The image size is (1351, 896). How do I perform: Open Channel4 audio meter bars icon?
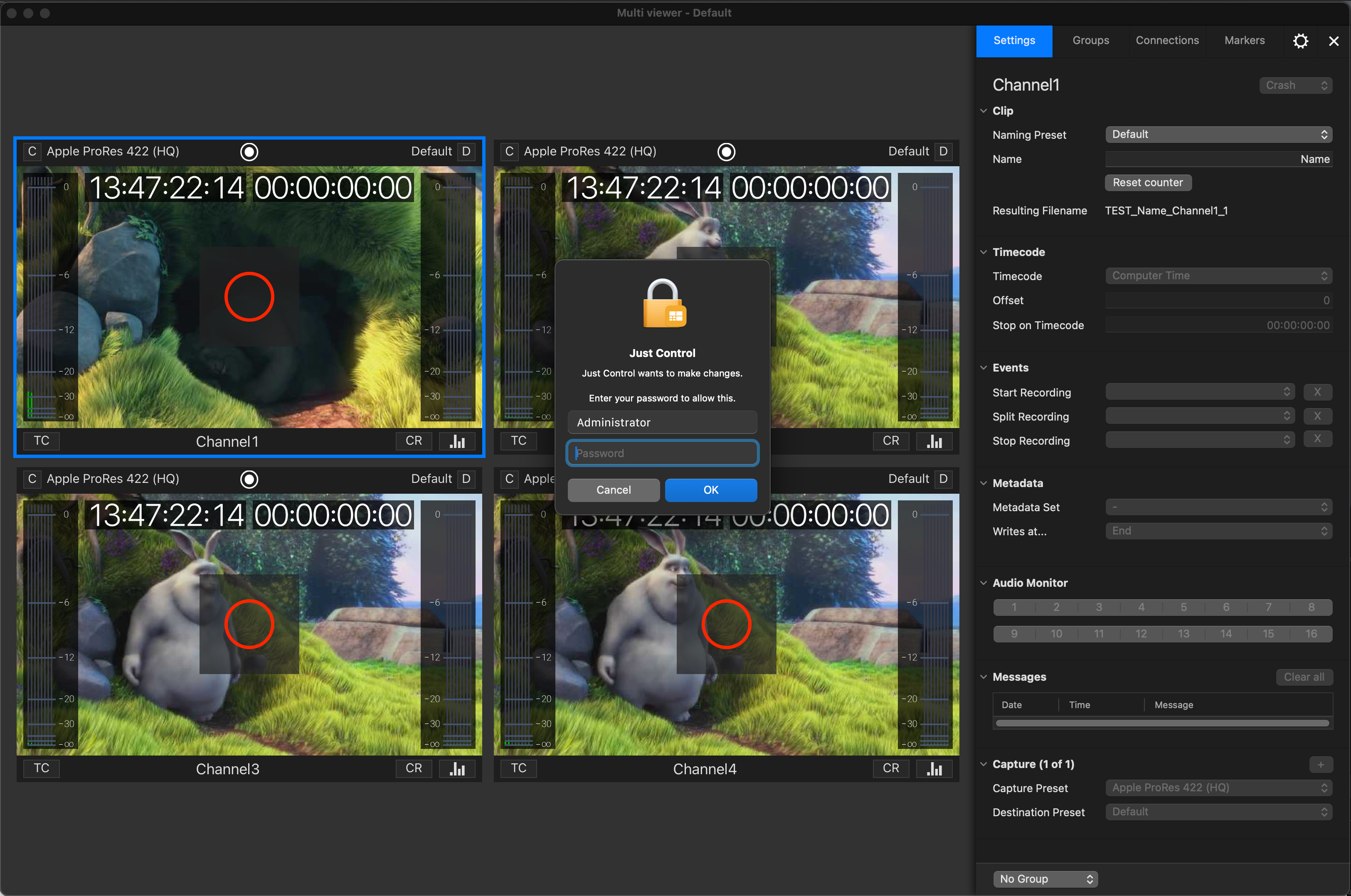(x=934, y=768)
